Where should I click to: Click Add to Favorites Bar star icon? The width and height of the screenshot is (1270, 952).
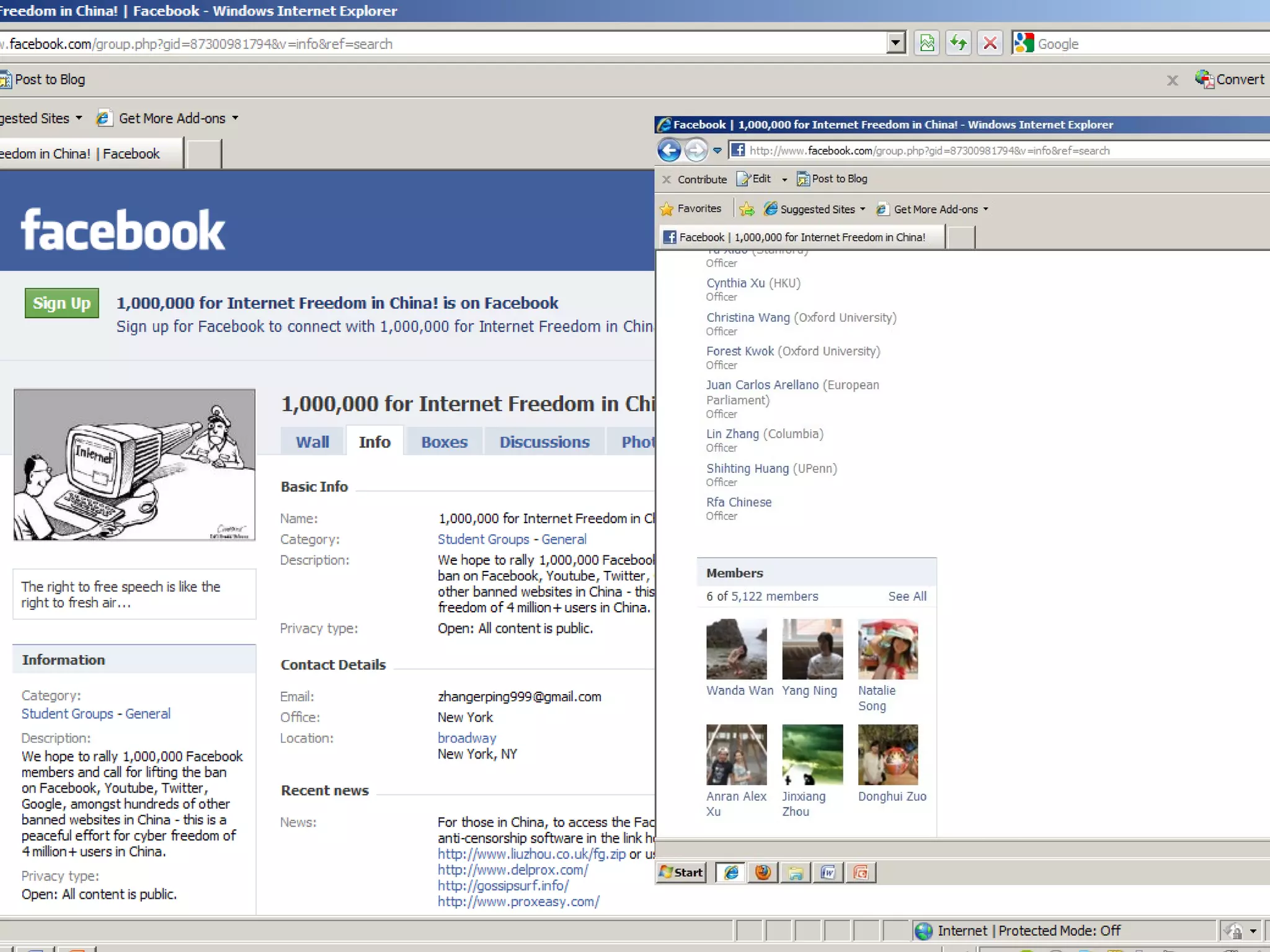point(747,209)
